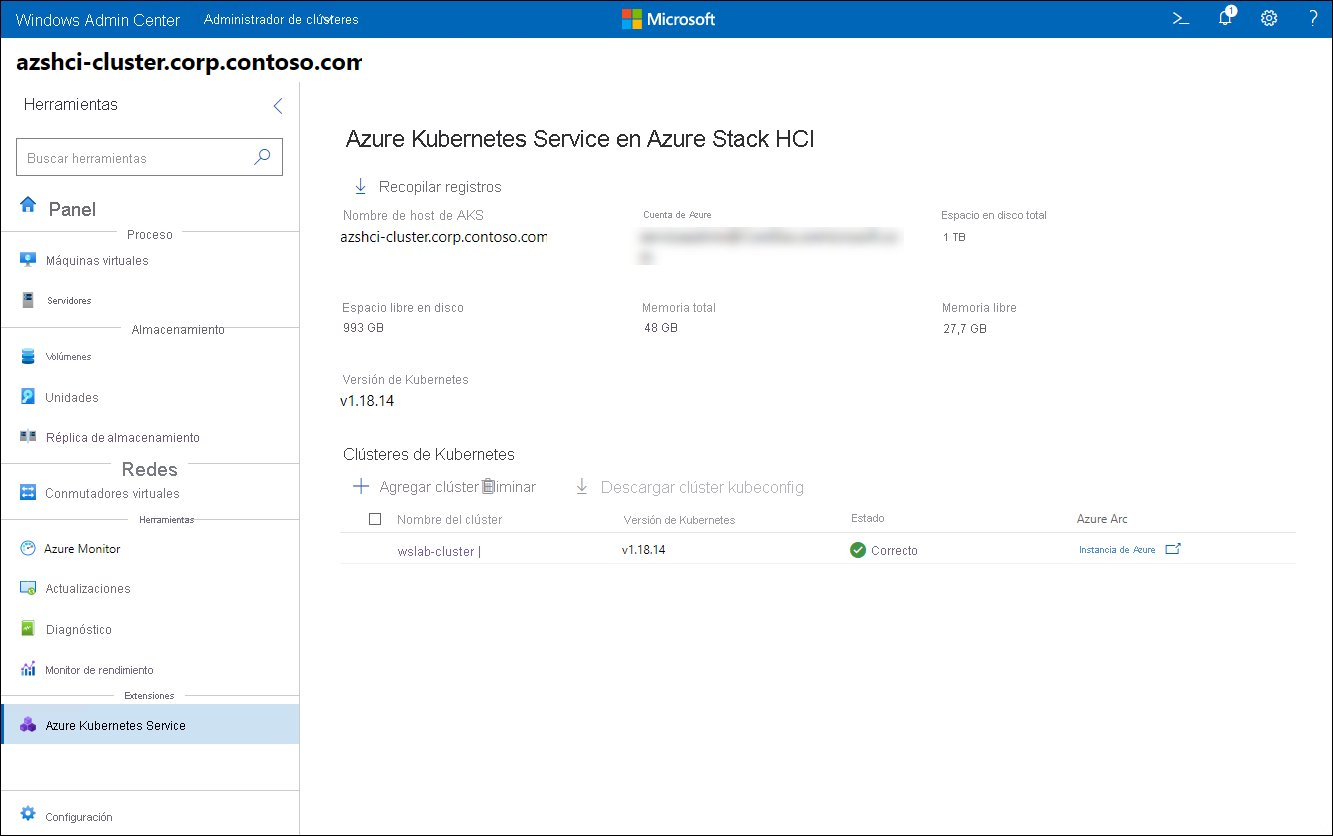1333x836 pixels.
Task: Click the Máquinas virtuales icon
Action: click(28, 260)
